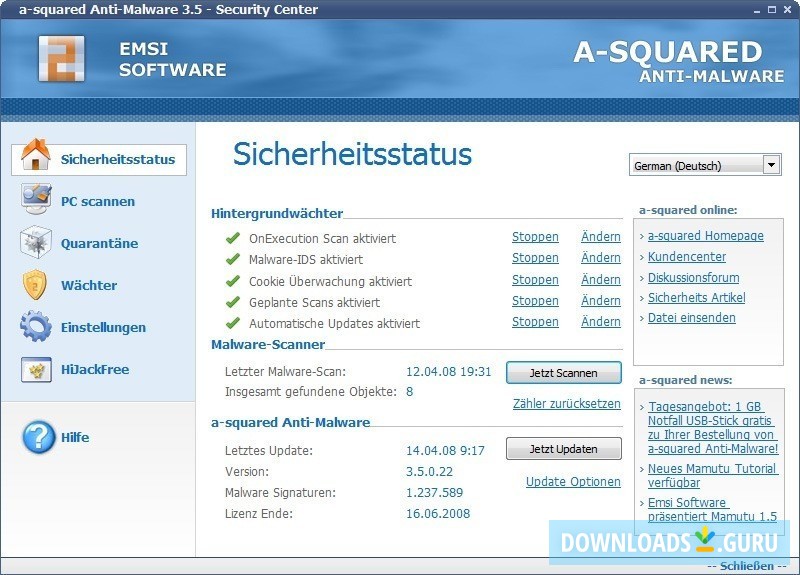Minimize the Security Center window

757,10
